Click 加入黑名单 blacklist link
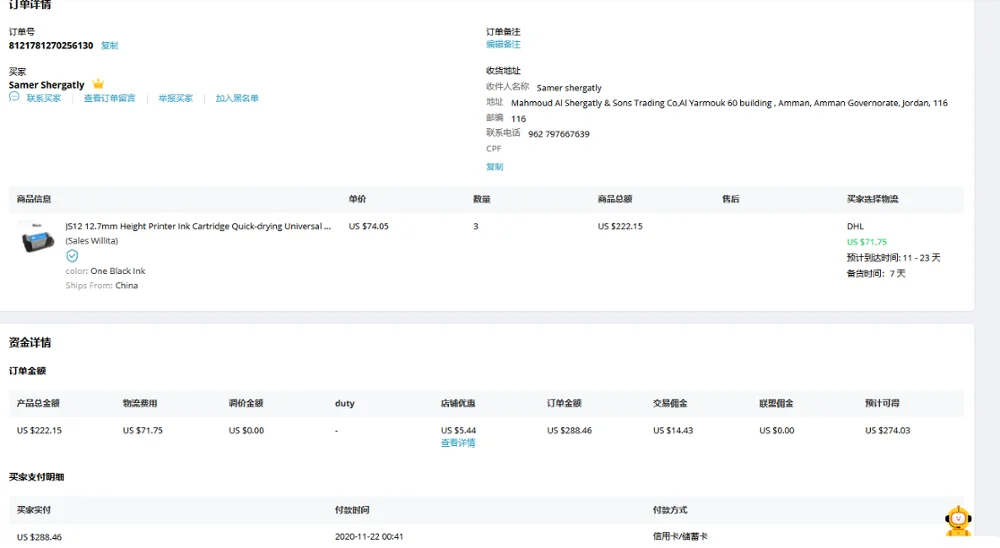The height and width of the screenshot is (548, 1000). point(237,98)
